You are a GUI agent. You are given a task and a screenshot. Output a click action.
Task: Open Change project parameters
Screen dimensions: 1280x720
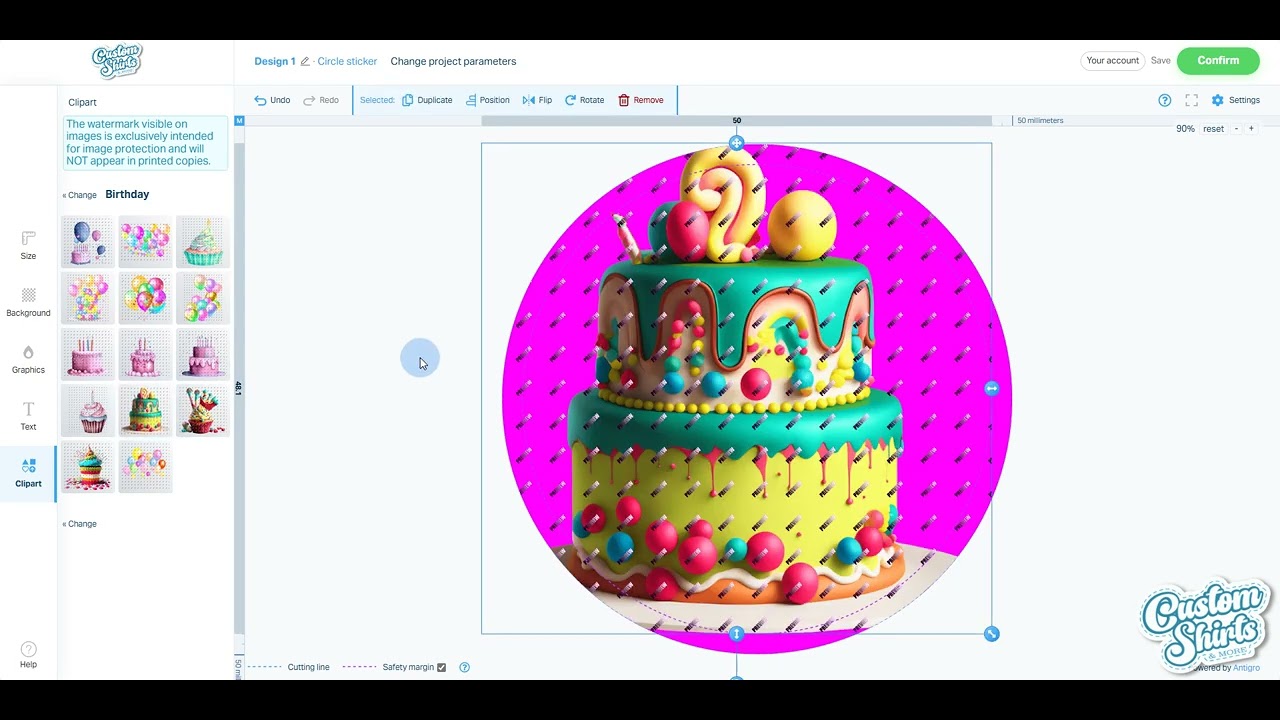pyautogui.click(x=453, y=62)
